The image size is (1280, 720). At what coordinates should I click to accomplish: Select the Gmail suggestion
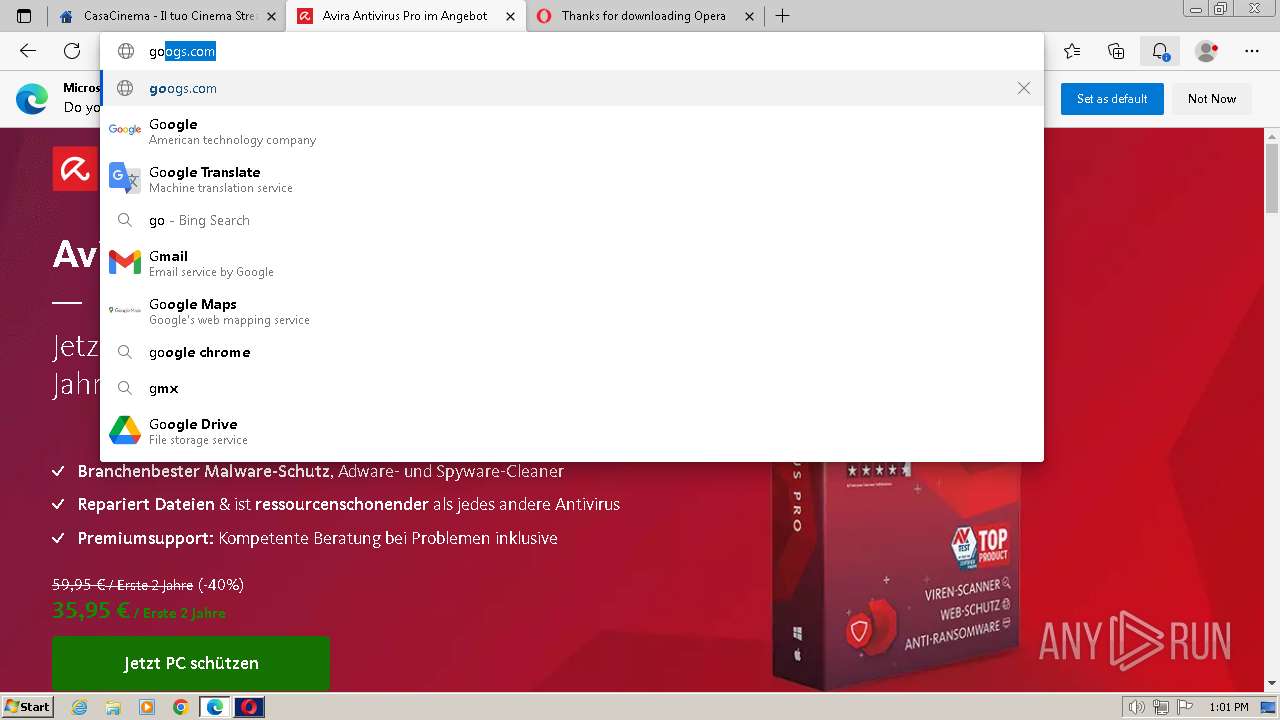coord(572,263)
